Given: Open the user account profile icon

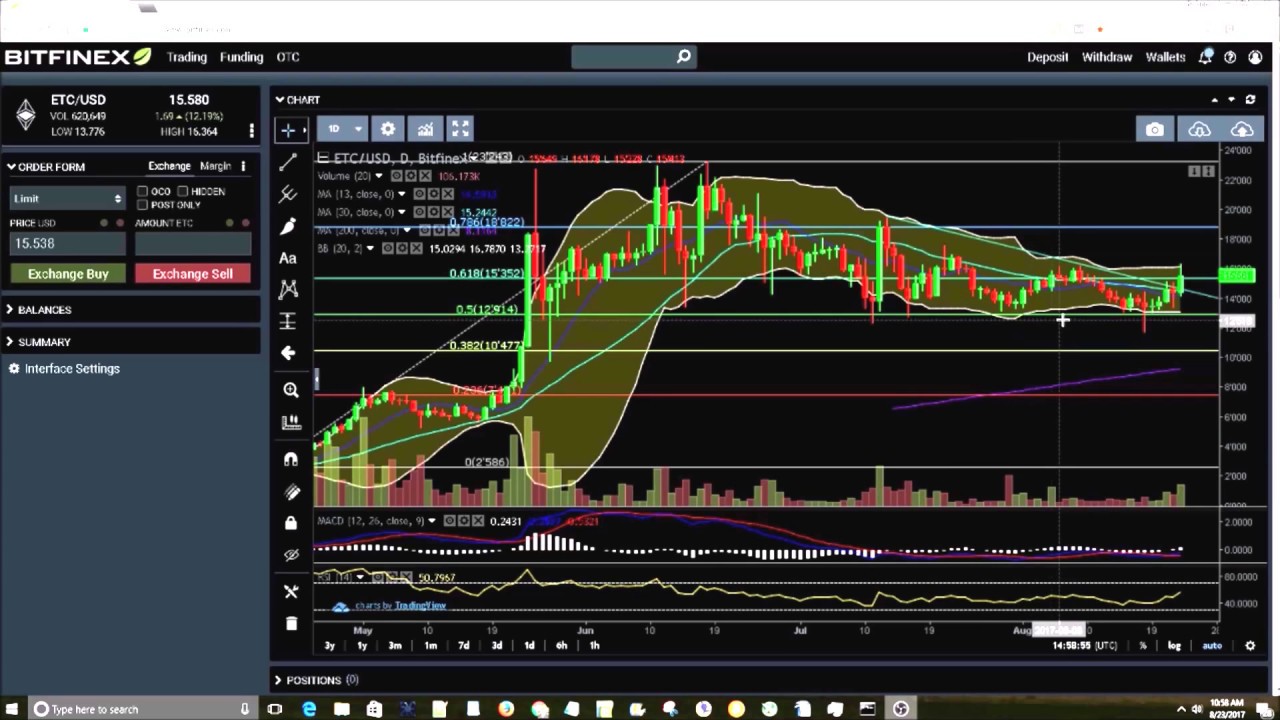Looking at the screenshot, I should pos(1255,57).
